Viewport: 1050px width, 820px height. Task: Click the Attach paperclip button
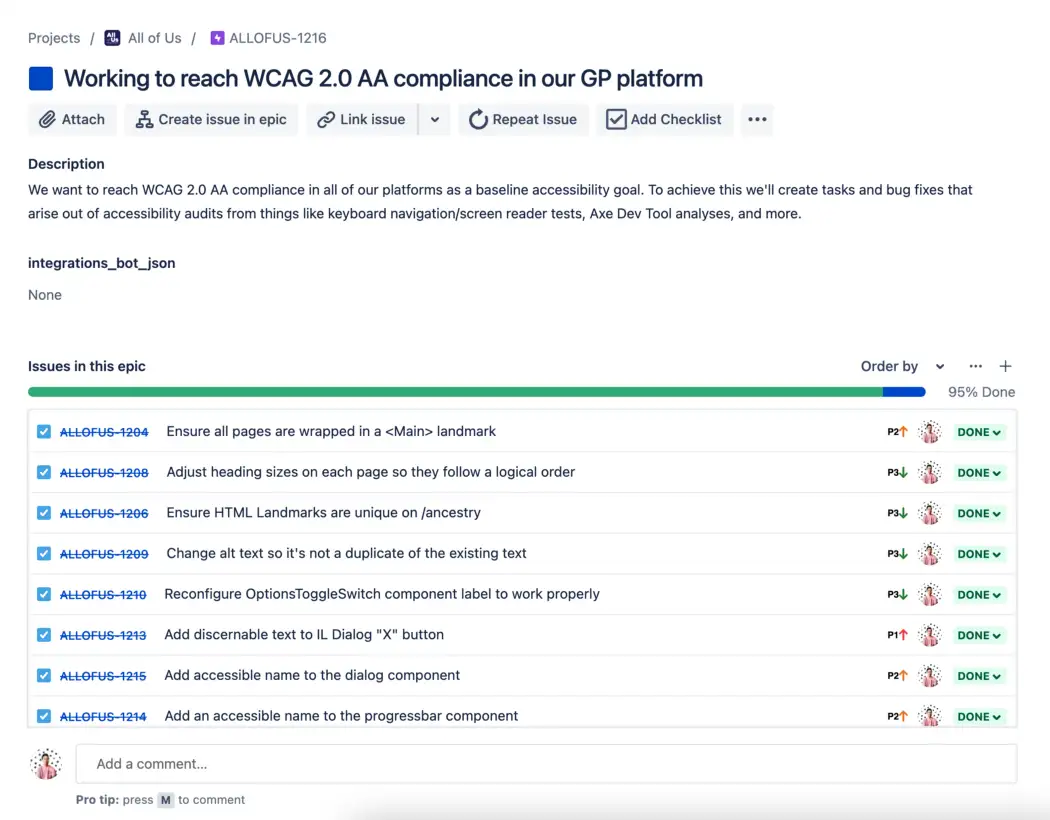pyautogui.click(x=72, y=120)
